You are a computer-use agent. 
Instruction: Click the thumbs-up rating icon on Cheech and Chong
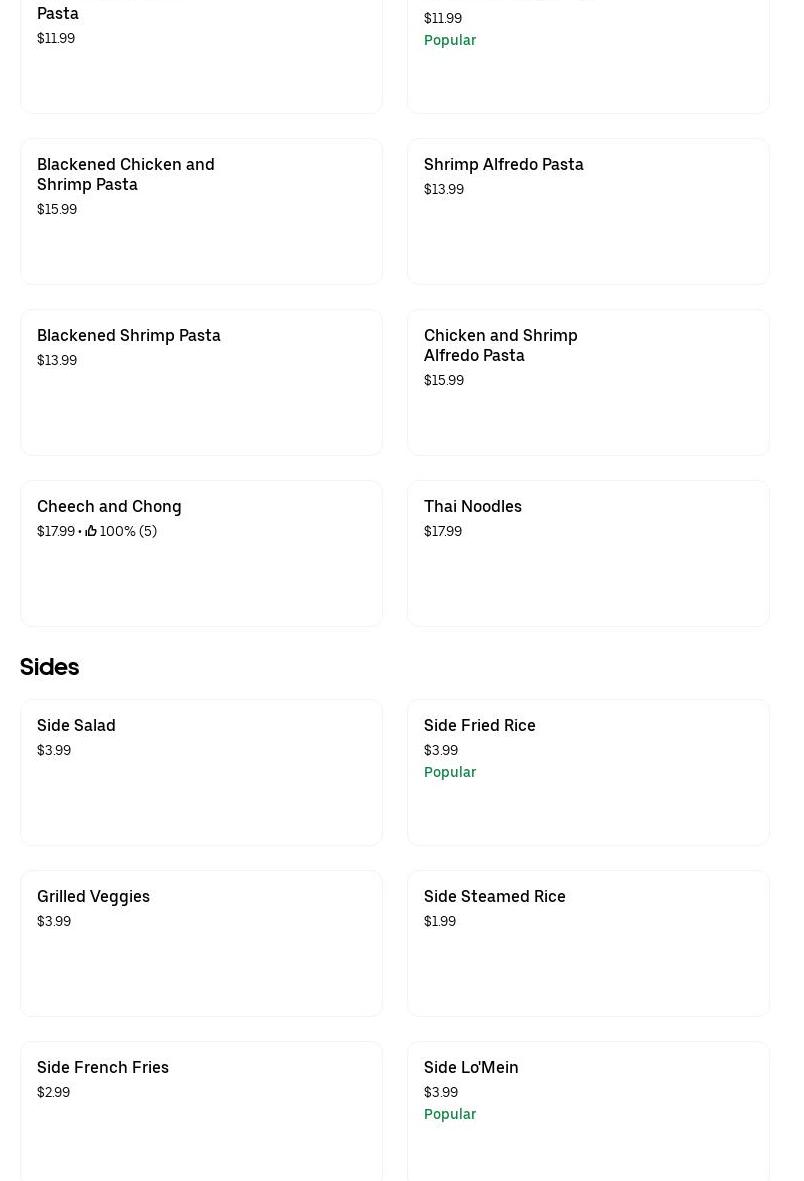click(x=91, y=531)
